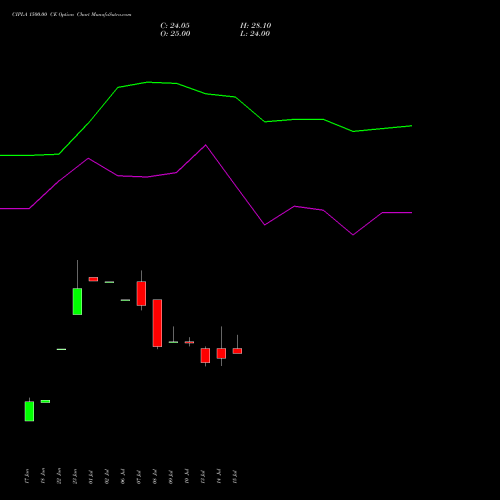Click the tall green candlestick for 23 Jun
This screenshot has width=500, height=500.
pos(77,301)
